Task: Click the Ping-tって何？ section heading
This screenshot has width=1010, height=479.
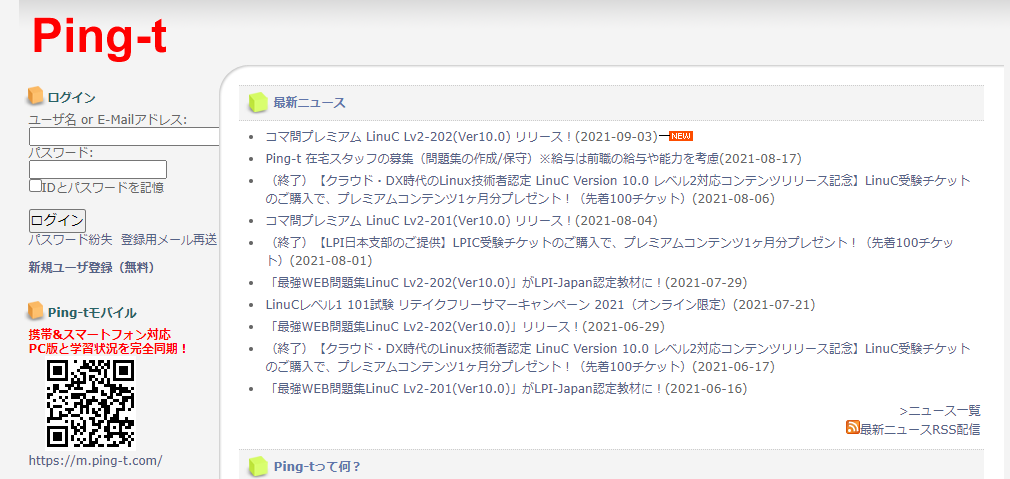Action: pyautogui.click(x=317, y=467)
